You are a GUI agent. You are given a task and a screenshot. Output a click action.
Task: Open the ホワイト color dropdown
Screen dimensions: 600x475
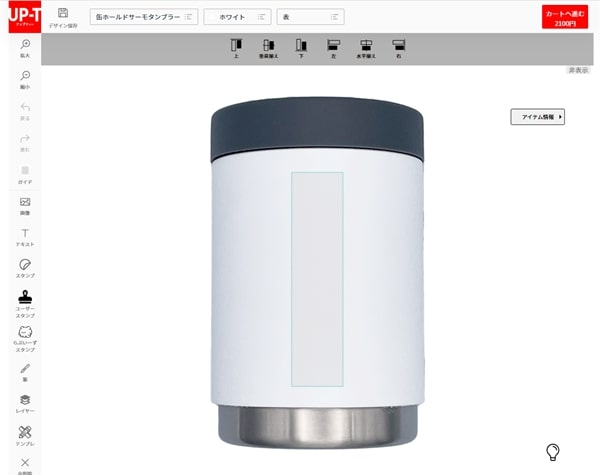237,17
